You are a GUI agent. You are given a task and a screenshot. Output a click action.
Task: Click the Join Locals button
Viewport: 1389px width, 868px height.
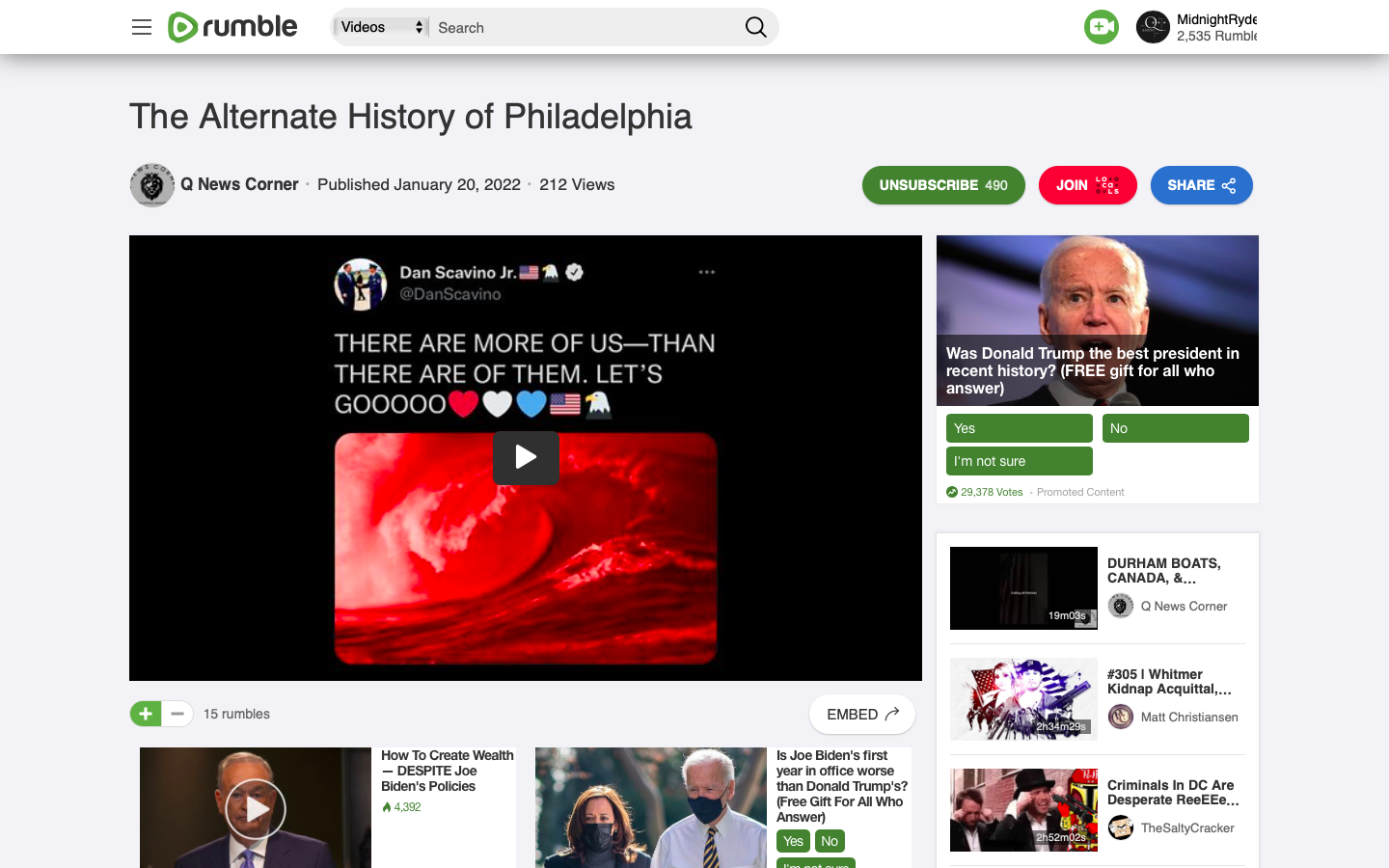(1087, 185)
